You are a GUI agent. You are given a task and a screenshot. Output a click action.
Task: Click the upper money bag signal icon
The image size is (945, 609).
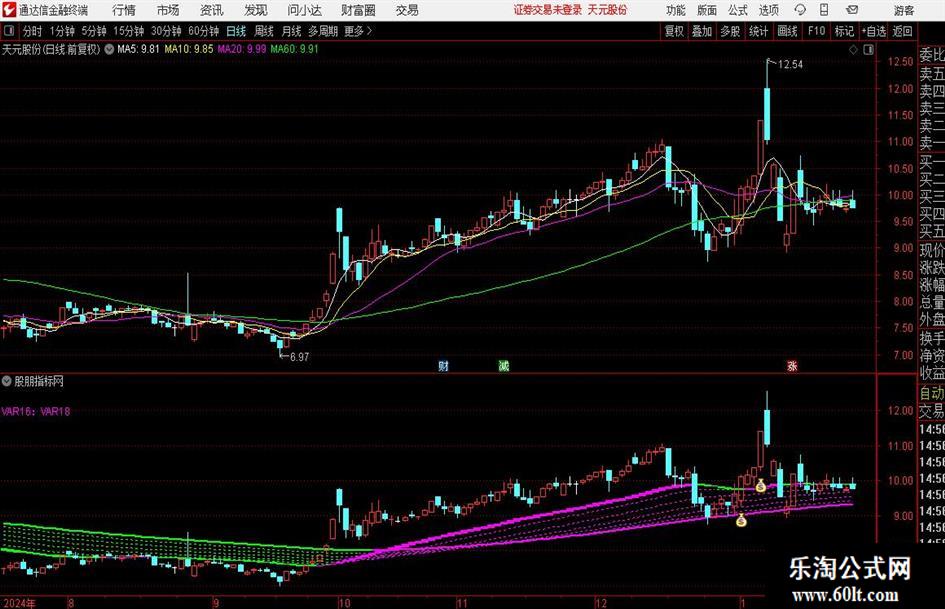(761, 485)
